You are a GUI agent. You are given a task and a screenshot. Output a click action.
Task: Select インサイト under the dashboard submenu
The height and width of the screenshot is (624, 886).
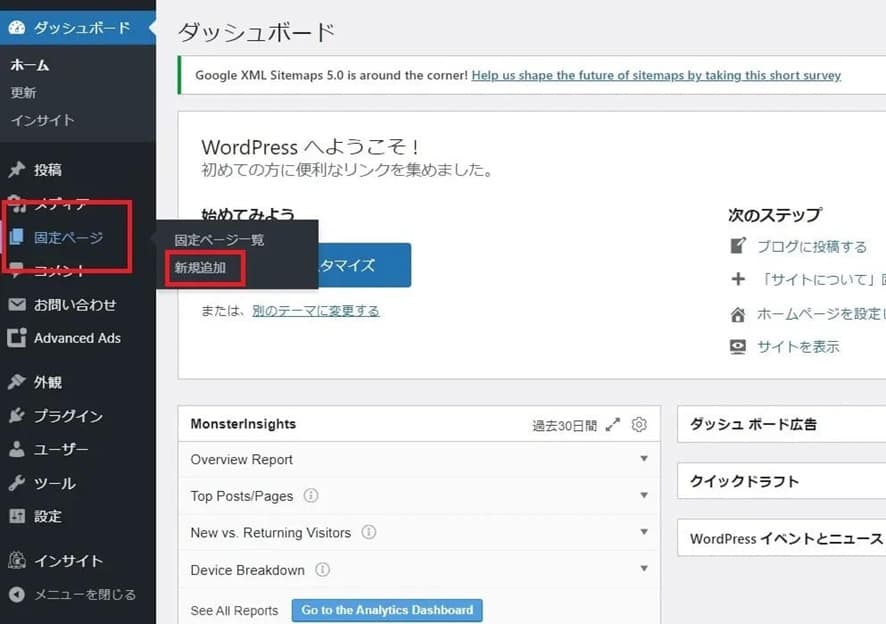42,120
